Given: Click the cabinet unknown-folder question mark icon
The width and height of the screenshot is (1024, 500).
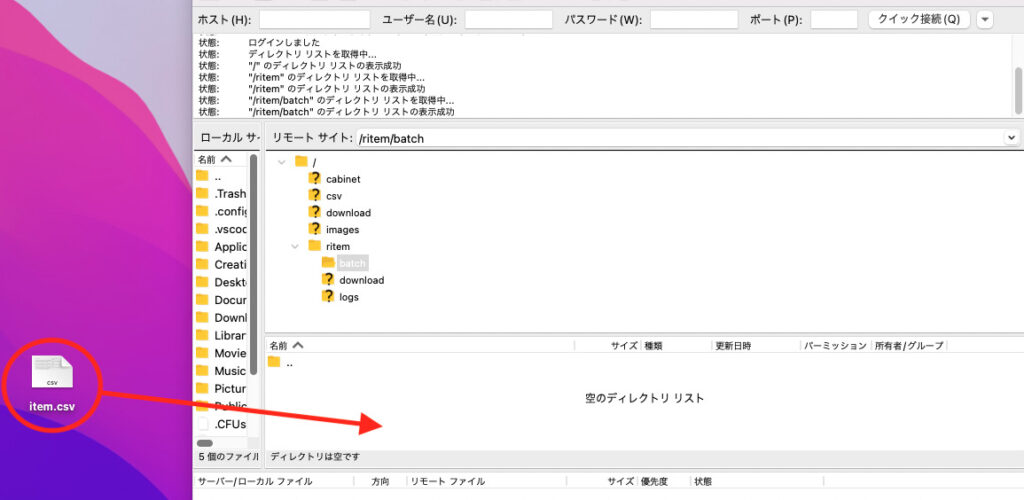Looking at the screenshot, I should click(315, 178).
